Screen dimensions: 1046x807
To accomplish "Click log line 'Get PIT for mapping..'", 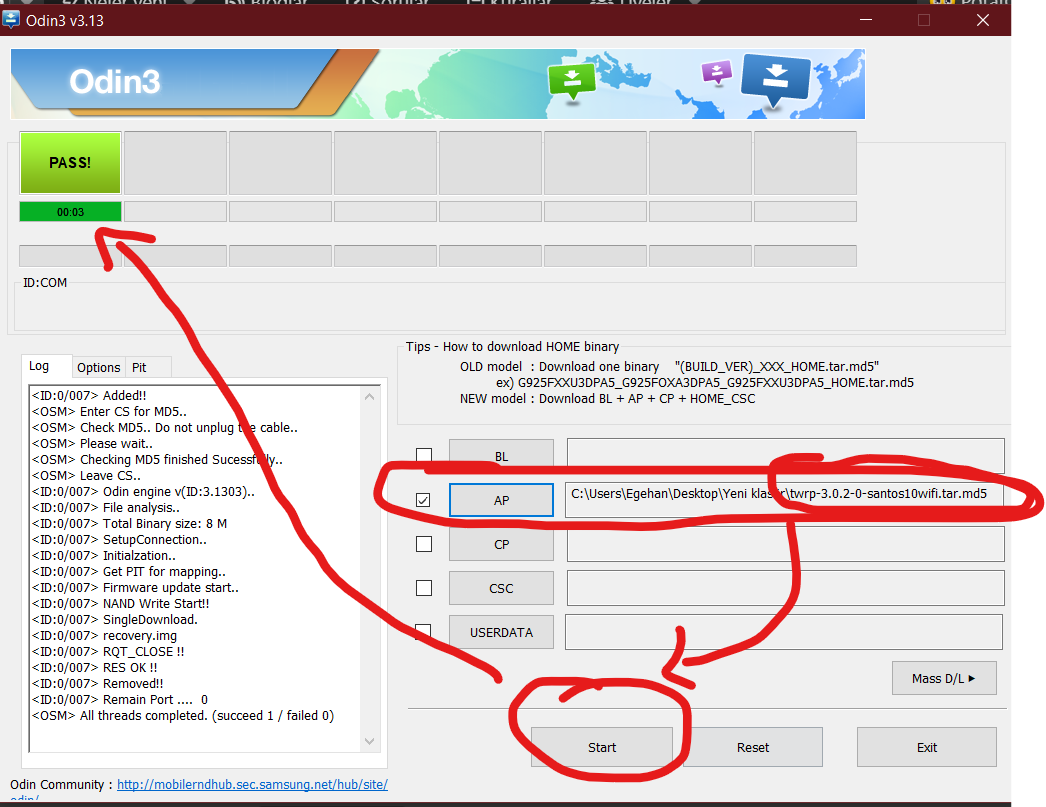I will pos(129,572).
